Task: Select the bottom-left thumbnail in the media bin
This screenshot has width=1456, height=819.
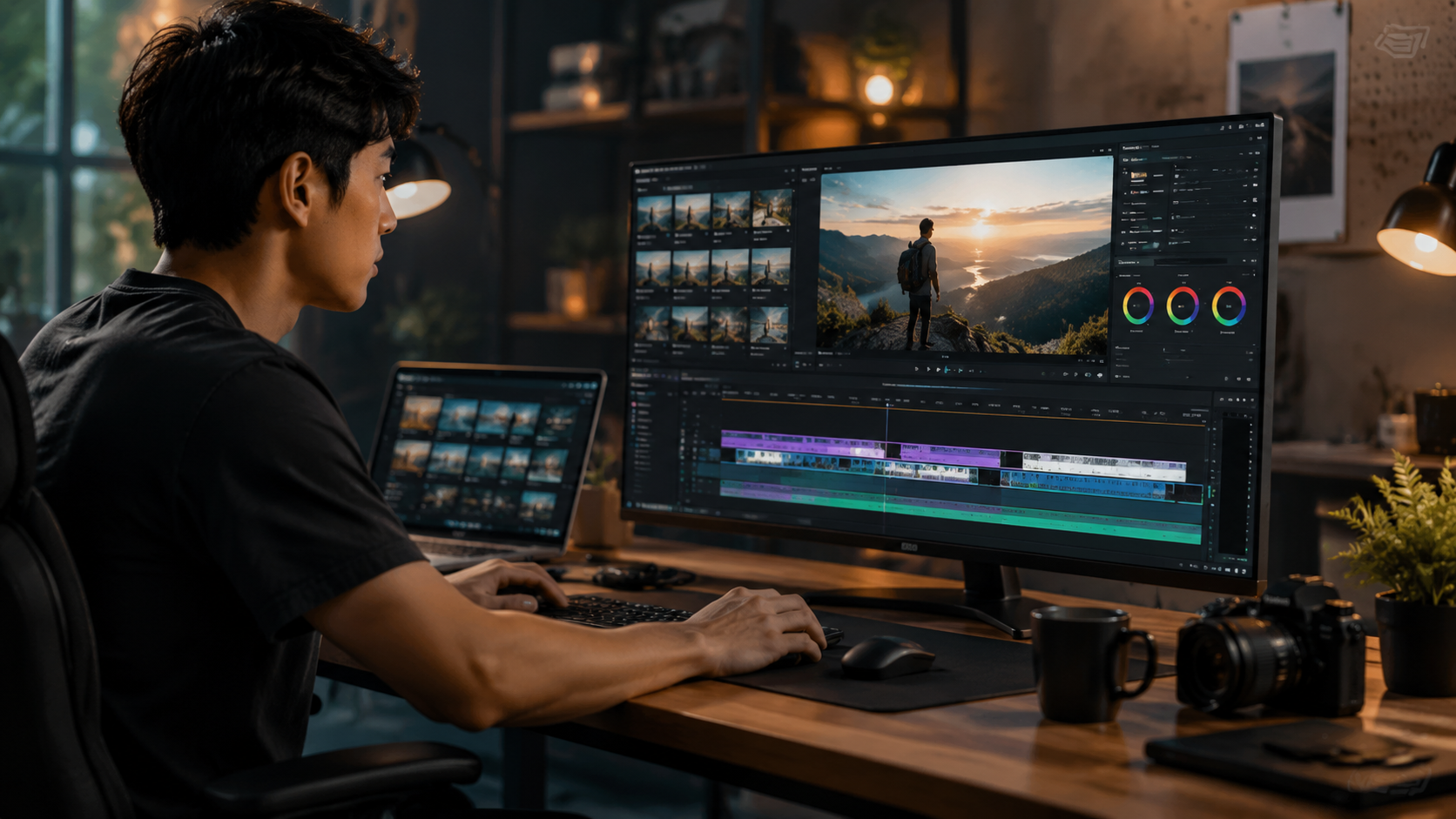Action: click(653, 324)
